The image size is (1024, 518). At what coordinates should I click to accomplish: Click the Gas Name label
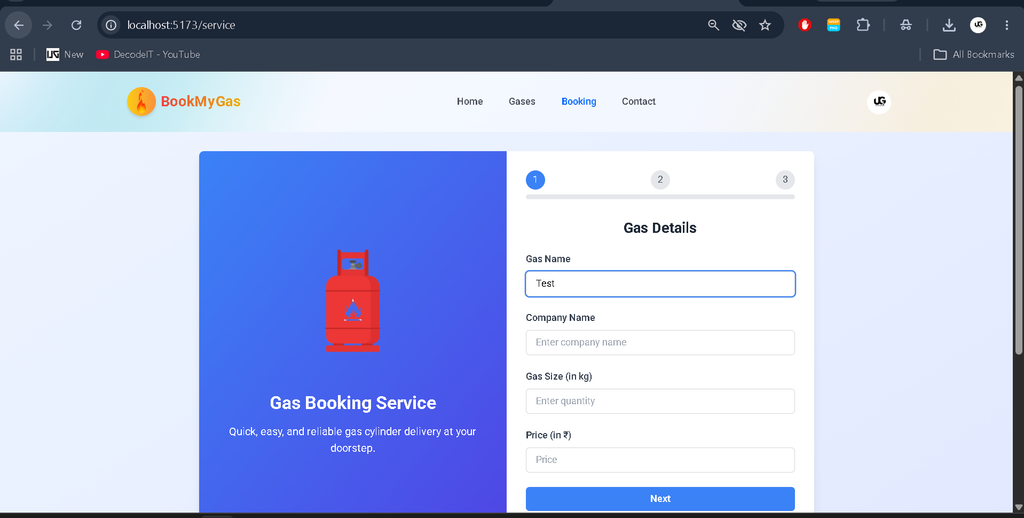click(x=548, y=259)
